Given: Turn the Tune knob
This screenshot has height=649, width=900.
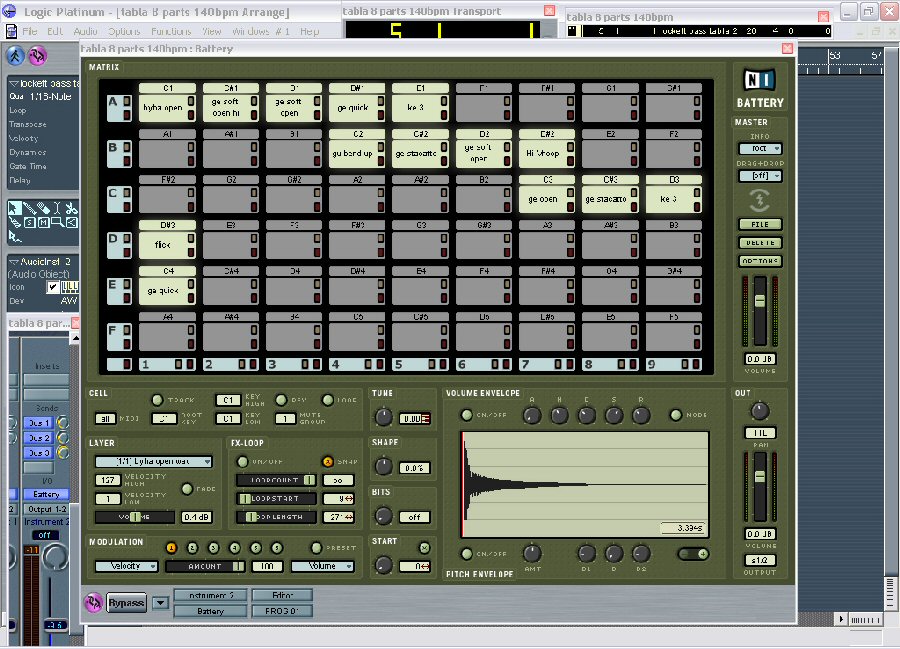Looking at the screenshot, I should pos(383,418).
